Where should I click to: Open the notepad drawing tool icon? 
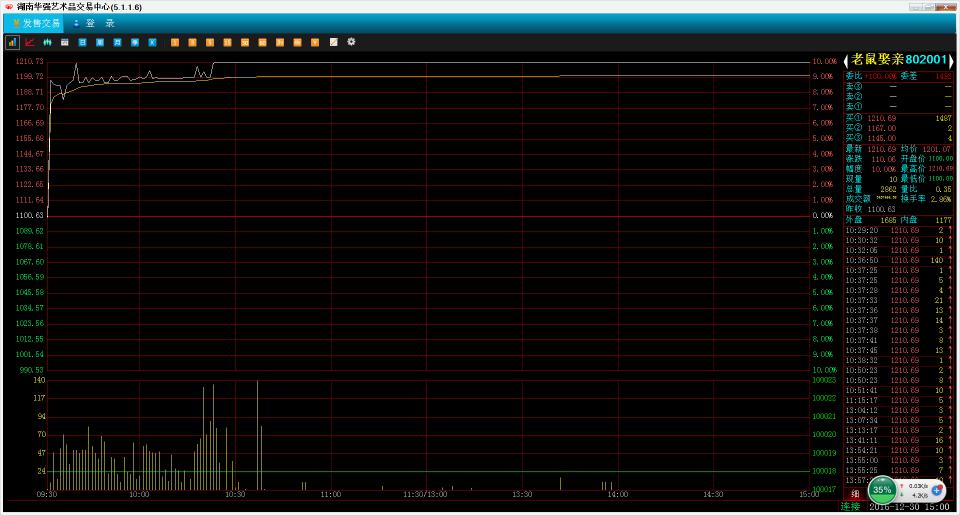pos(333,42)
